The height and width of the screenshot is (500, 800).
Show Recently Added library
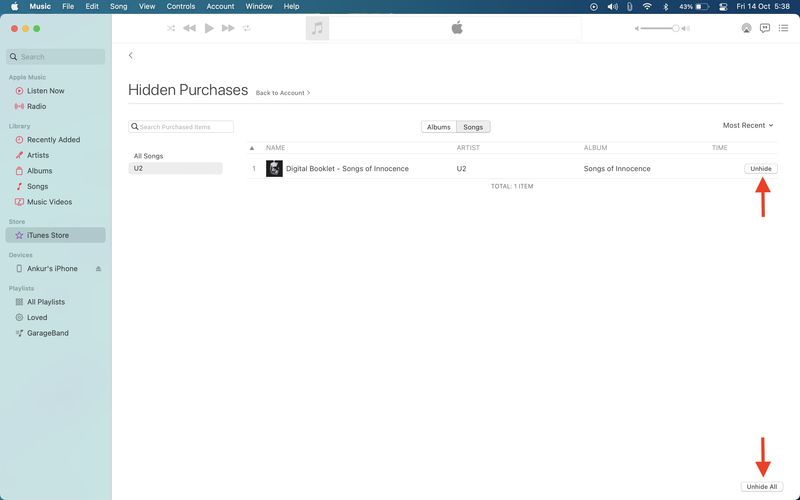coord(53,139)
